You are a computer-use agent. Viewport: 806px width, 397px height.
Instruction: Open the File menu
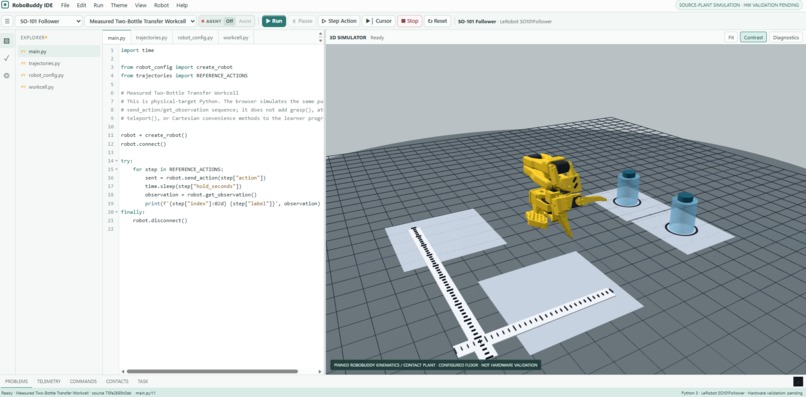point(65,5)
